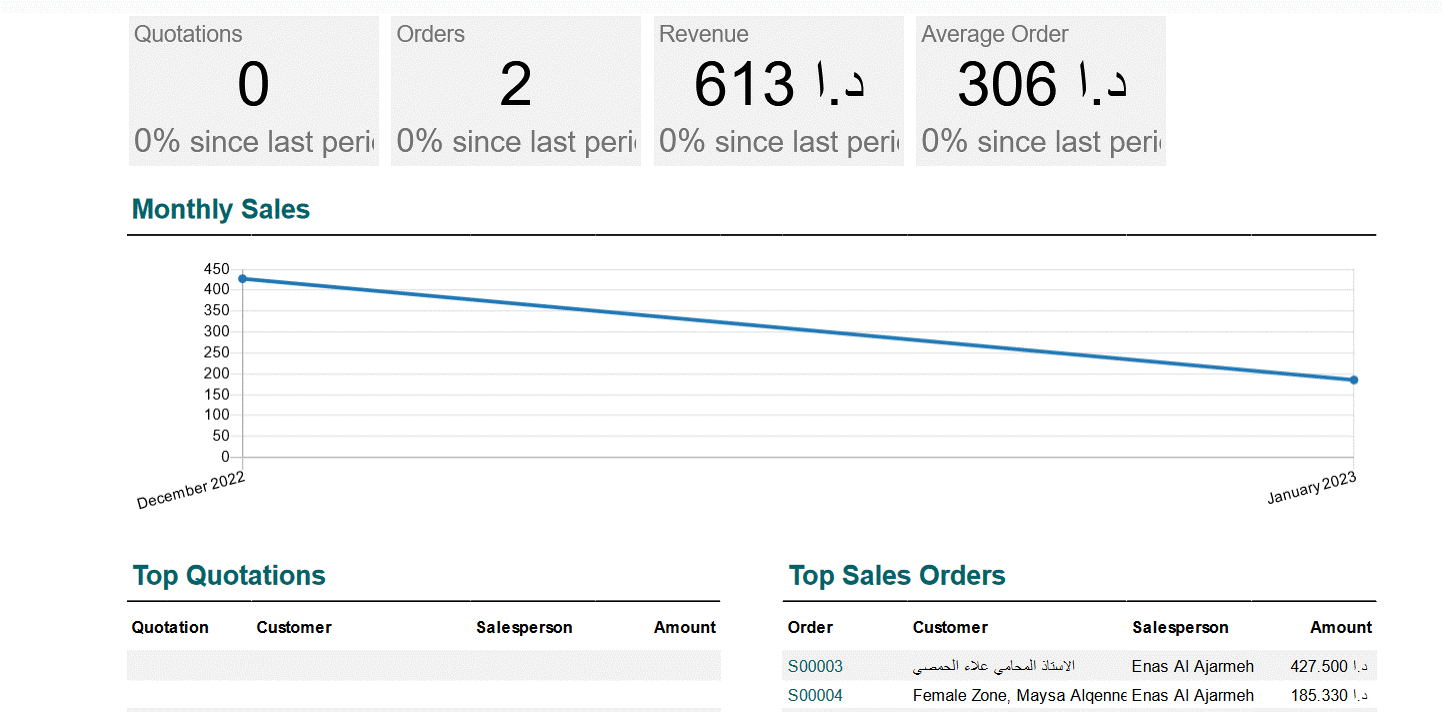This screenshot has width=1443, height=712.
Task: Click the Monthly Sales heading
Action: pyautogui.click(x=221, y=210)
